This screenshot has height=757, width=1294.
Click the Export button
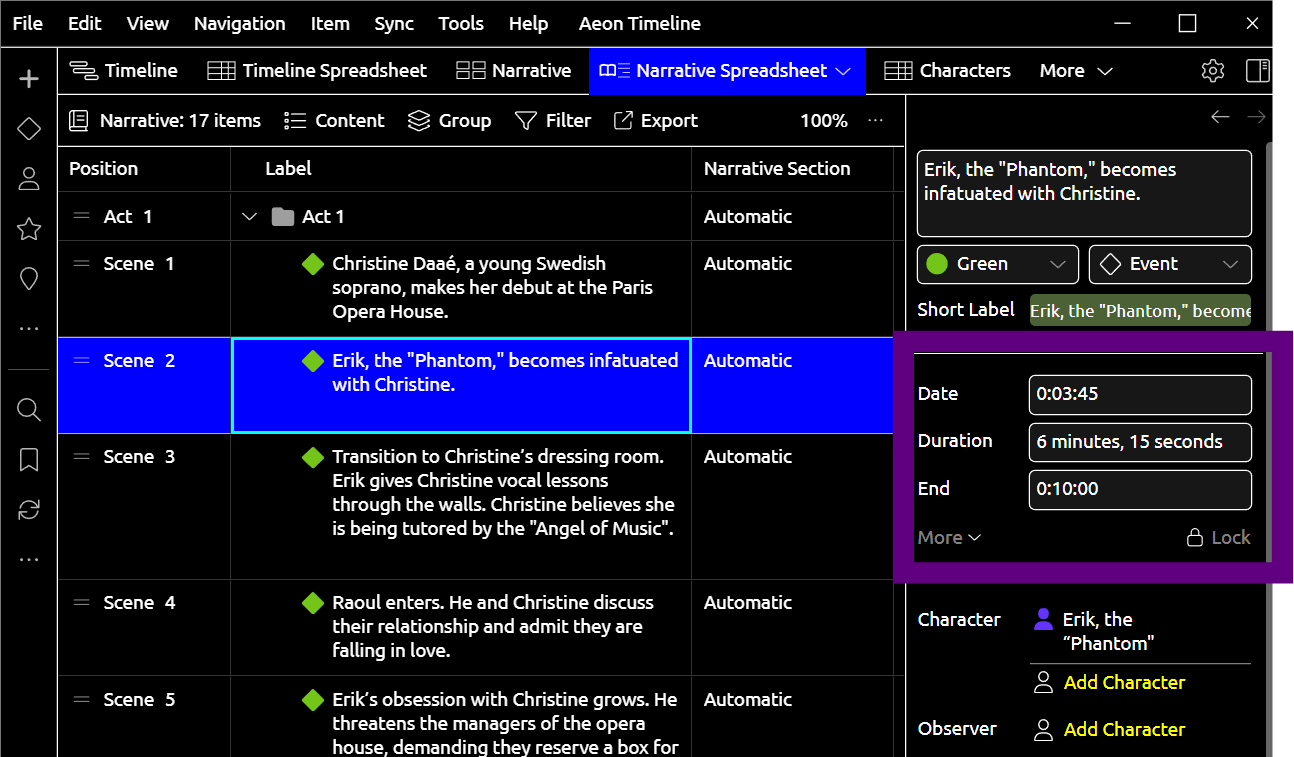click(x=655, y=121)
